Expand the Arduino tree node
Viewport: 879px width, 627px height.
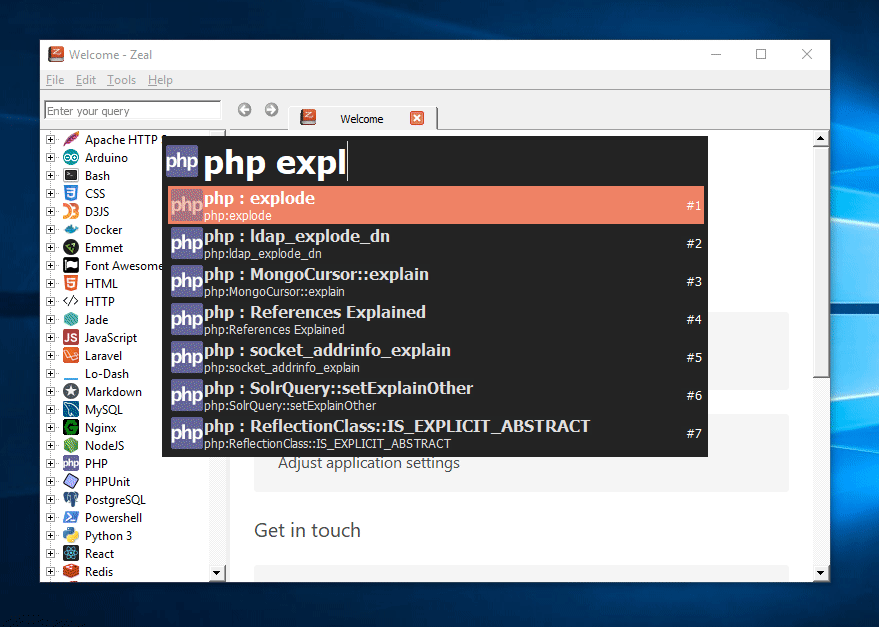pyautogui.click(x=50, y=158)
